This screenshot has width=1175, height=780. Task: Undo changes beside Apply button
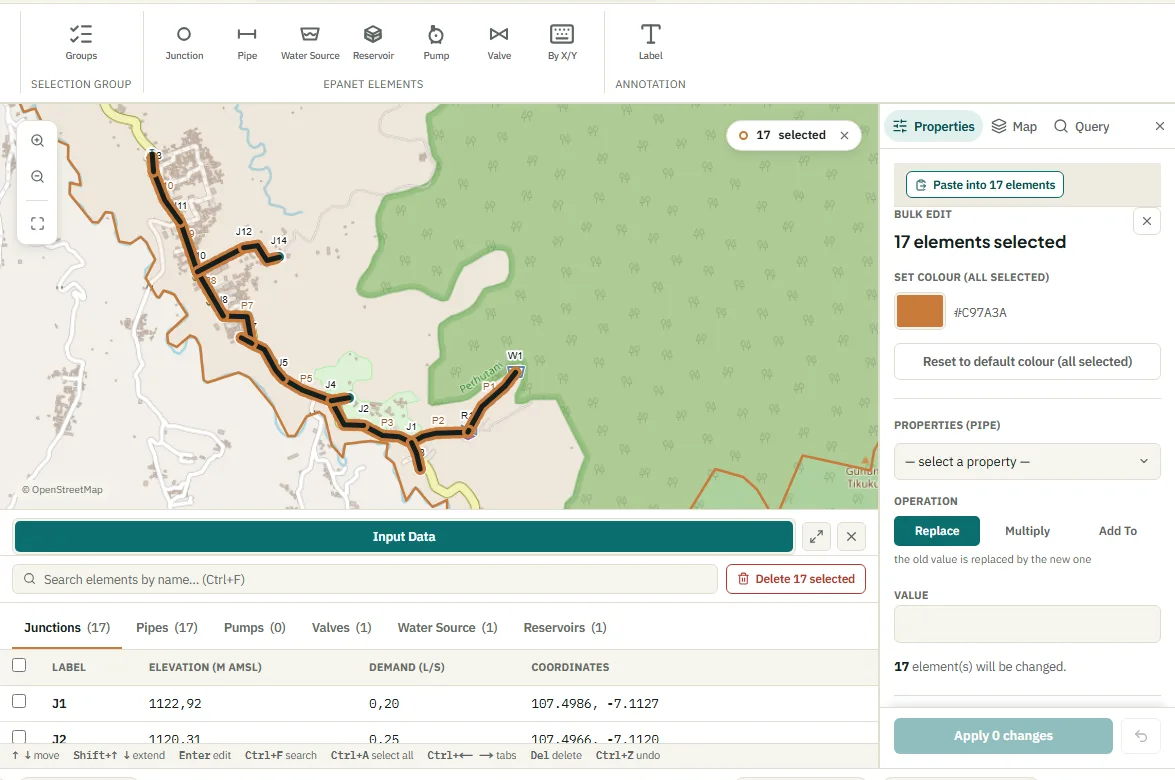click(1141, 736)
